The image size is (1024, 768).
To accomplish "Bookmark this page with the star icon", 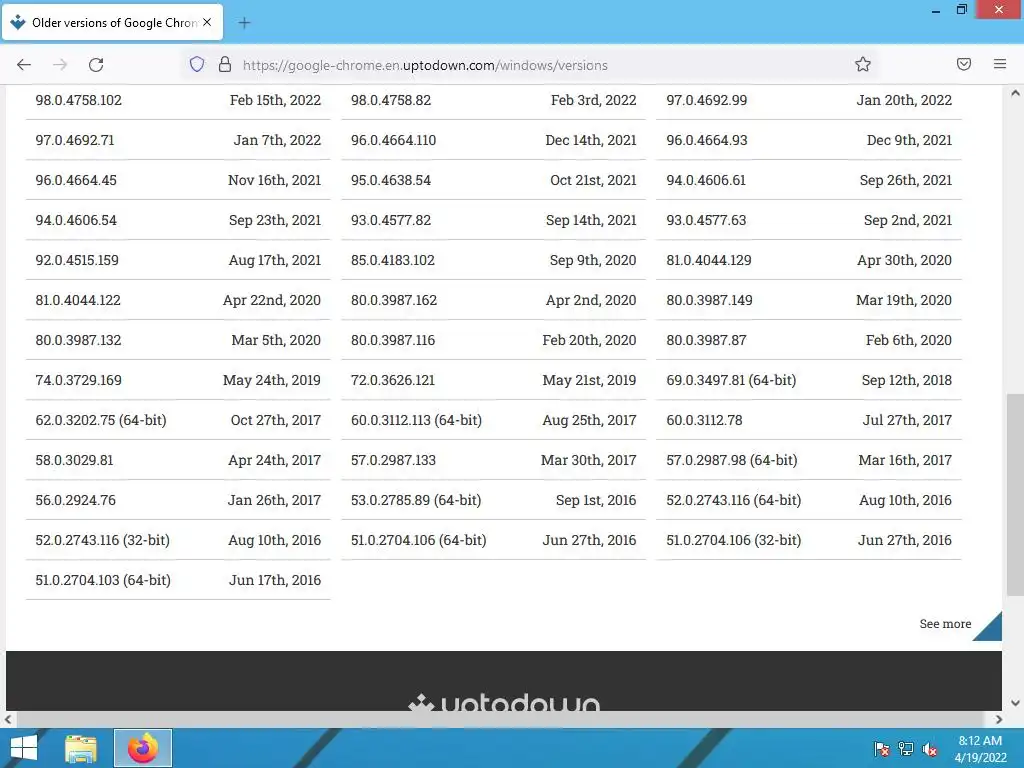I will click(863, 64).
